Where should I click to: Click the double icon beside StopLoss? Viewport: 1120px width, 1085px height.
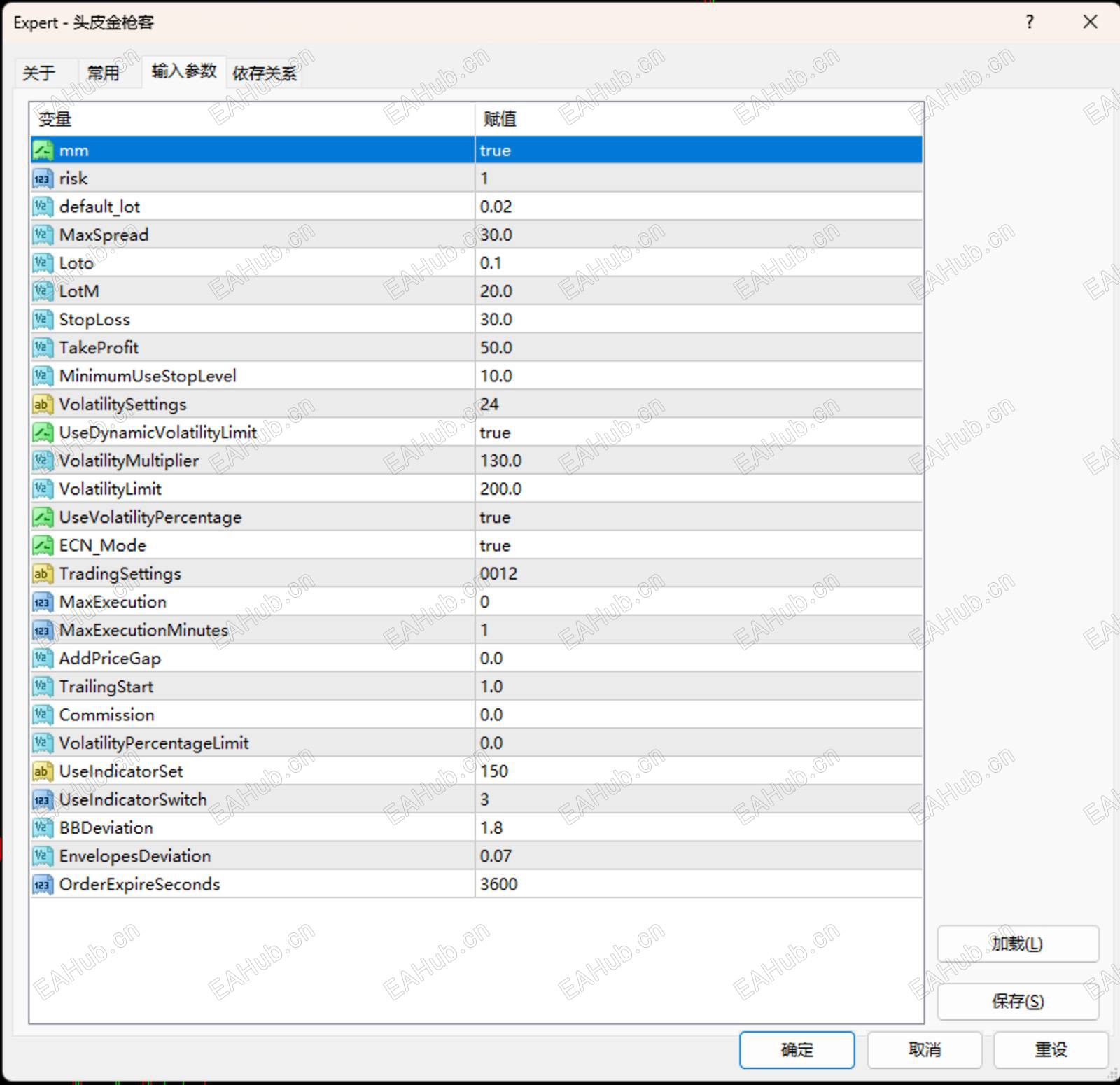pyautogui.click(x=43, y=320)
